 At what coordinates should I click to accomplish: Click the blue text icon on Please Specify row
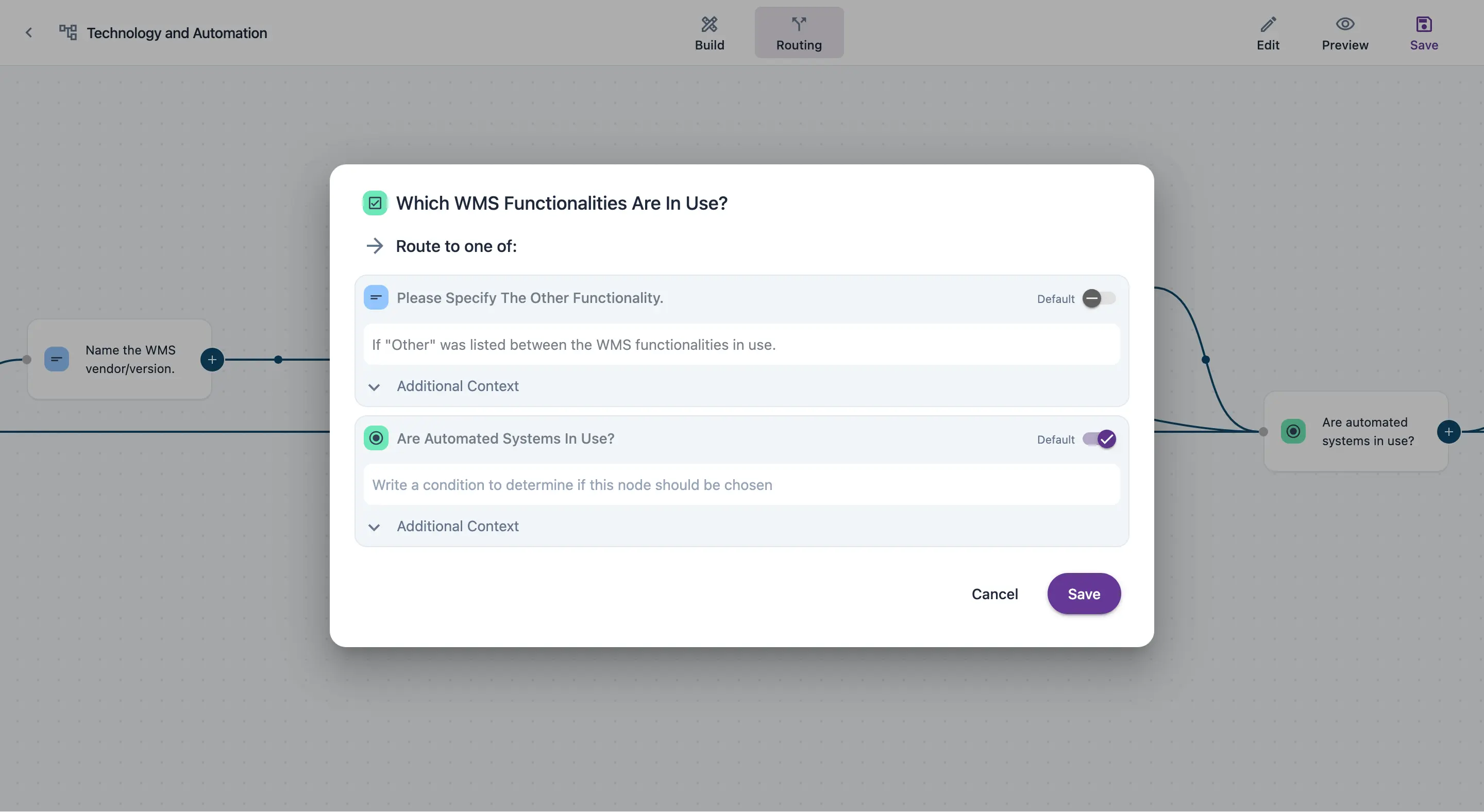[376, 298]
